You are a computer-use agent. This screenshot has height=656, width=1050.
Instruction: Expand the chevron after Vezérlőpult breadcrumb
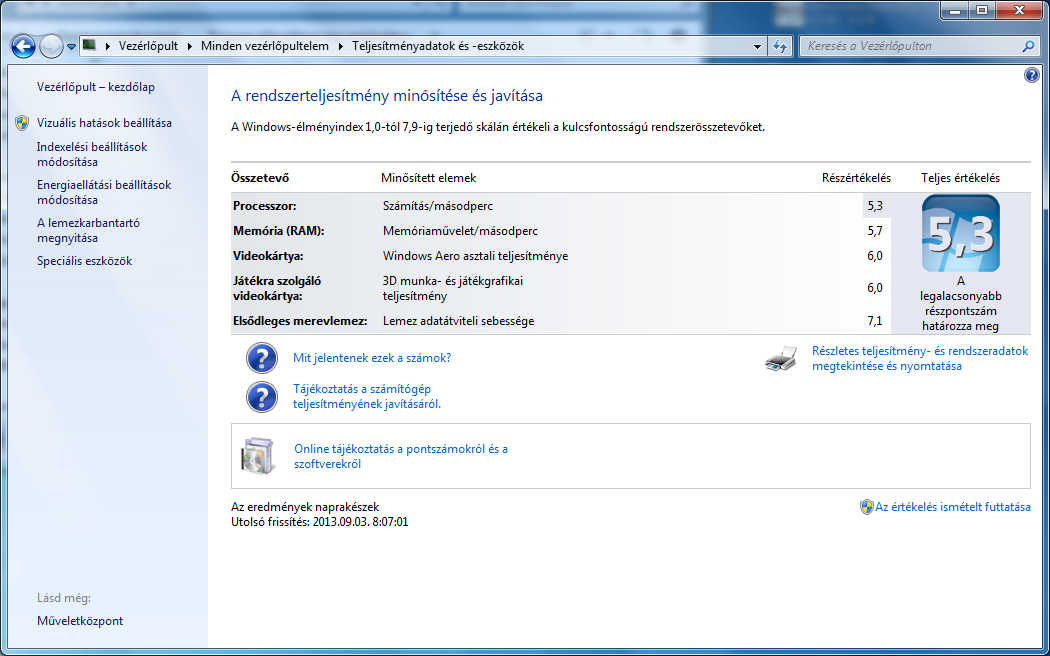click(x=190, y=46)
